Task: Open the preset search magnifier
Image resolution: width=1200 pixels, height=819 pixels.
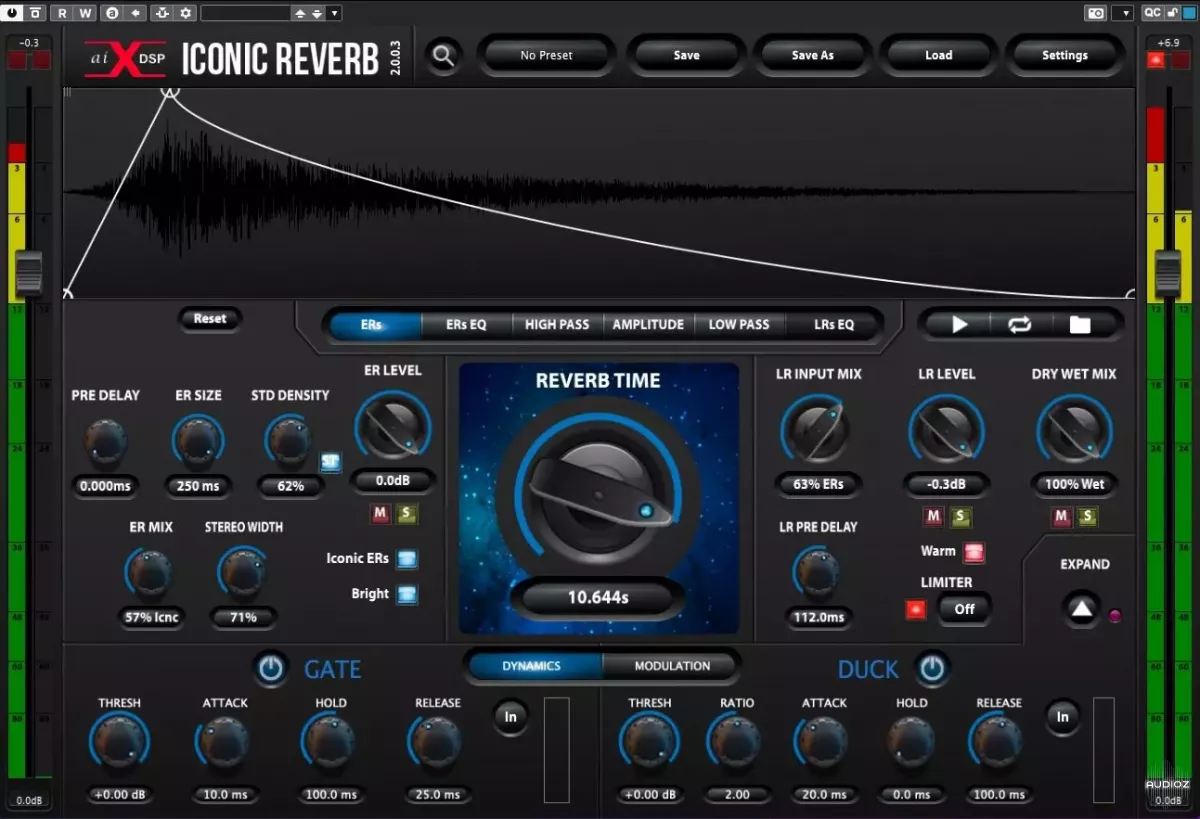Action: coord(443,56)
